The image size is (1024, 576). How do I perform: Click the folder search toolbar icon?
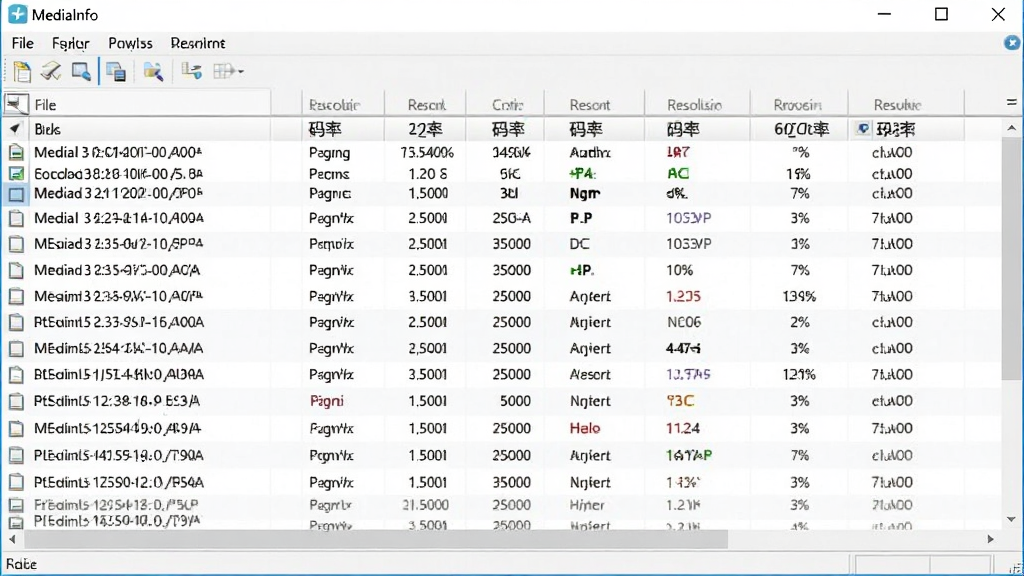(153, 71)
